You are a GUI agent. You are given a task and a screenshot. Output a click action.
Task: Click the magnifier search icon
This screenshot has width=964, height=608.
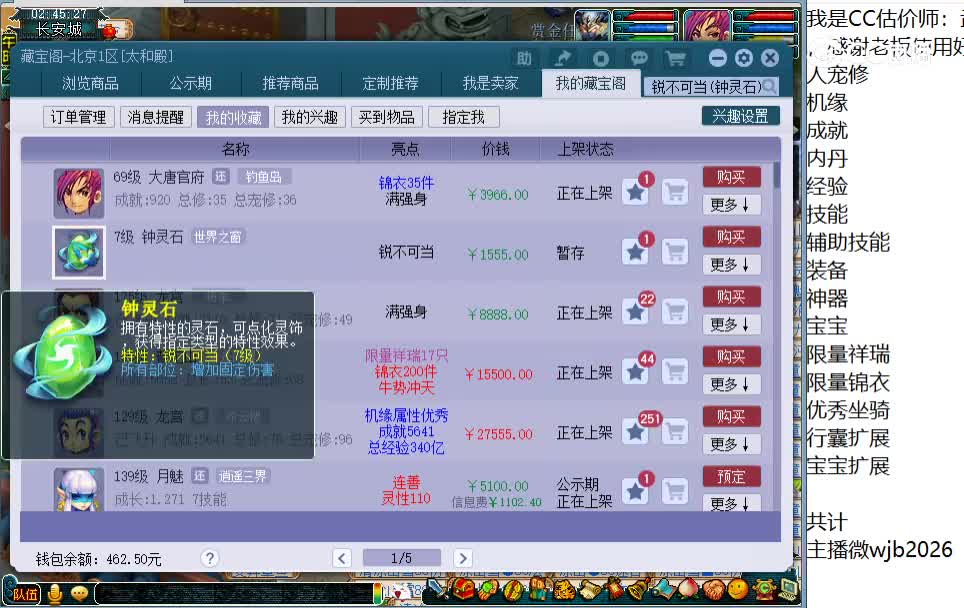(x=769, y=87)
